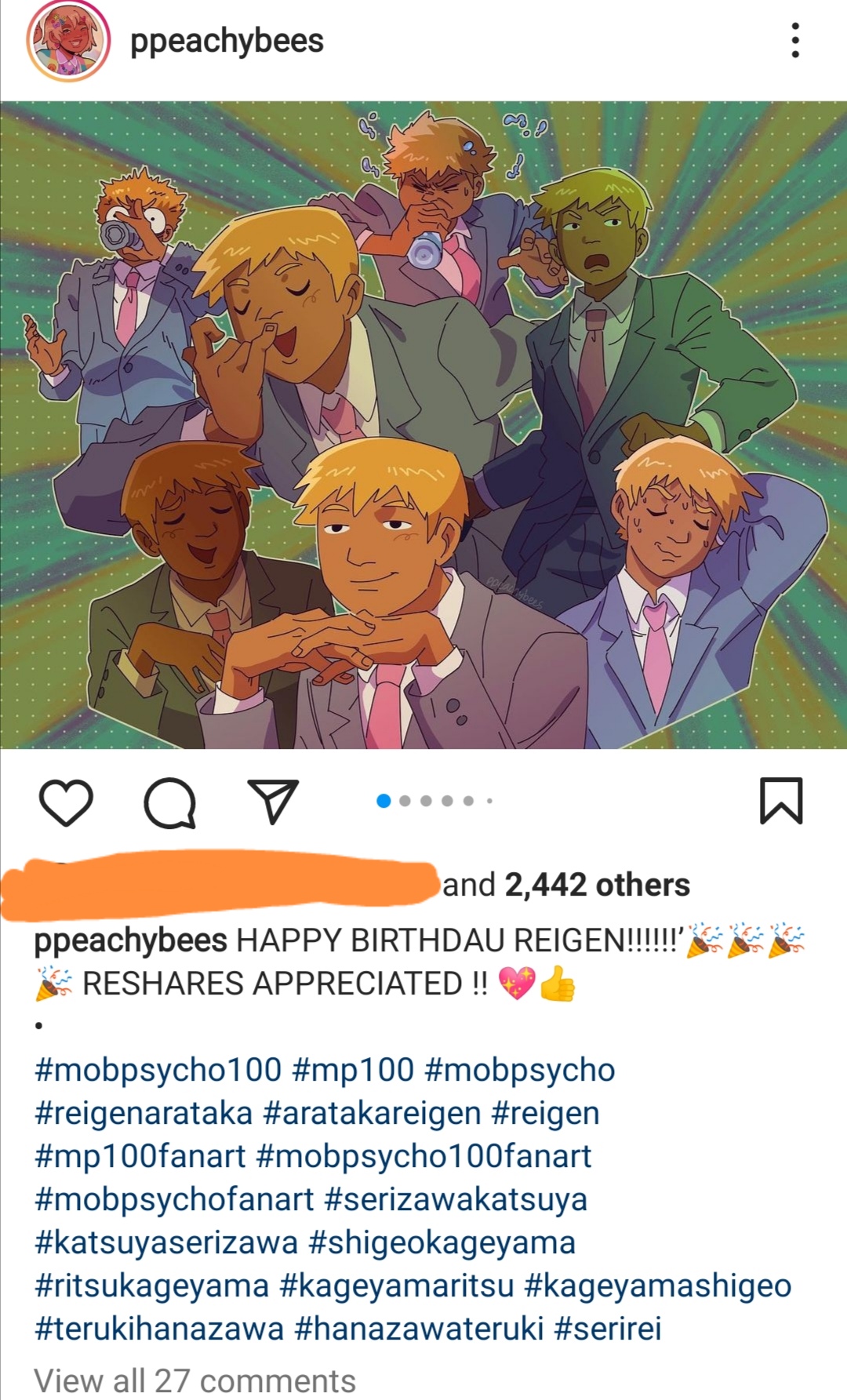Select second carousel page dot
The height and width of the screenshot is (1400, 847).
point(405,801)
